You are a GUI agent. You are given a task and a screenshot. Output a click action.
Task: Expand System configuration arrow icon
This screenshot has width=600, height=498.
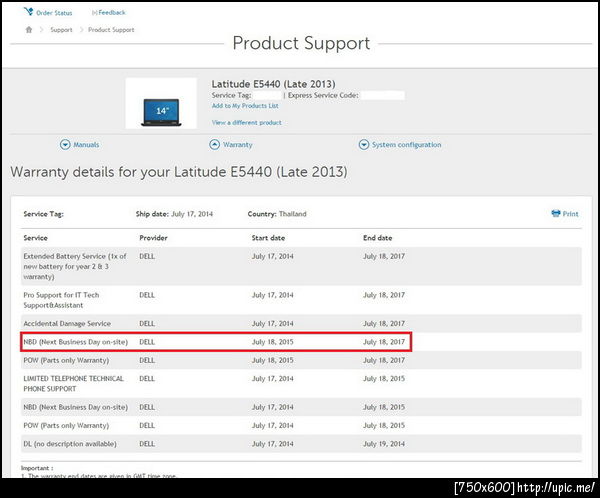[364, 145]
